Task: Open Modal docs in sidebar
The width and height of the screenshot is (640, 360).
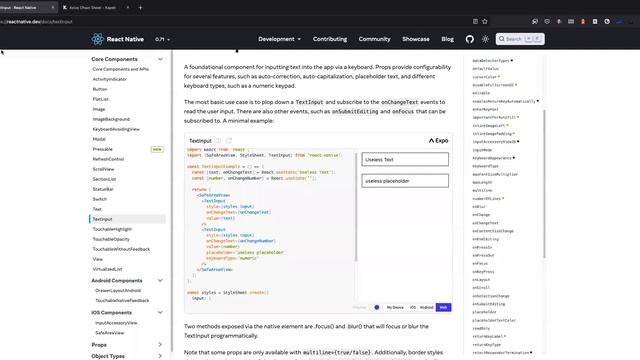Action: pyautogui.click(x=99, y=139)
